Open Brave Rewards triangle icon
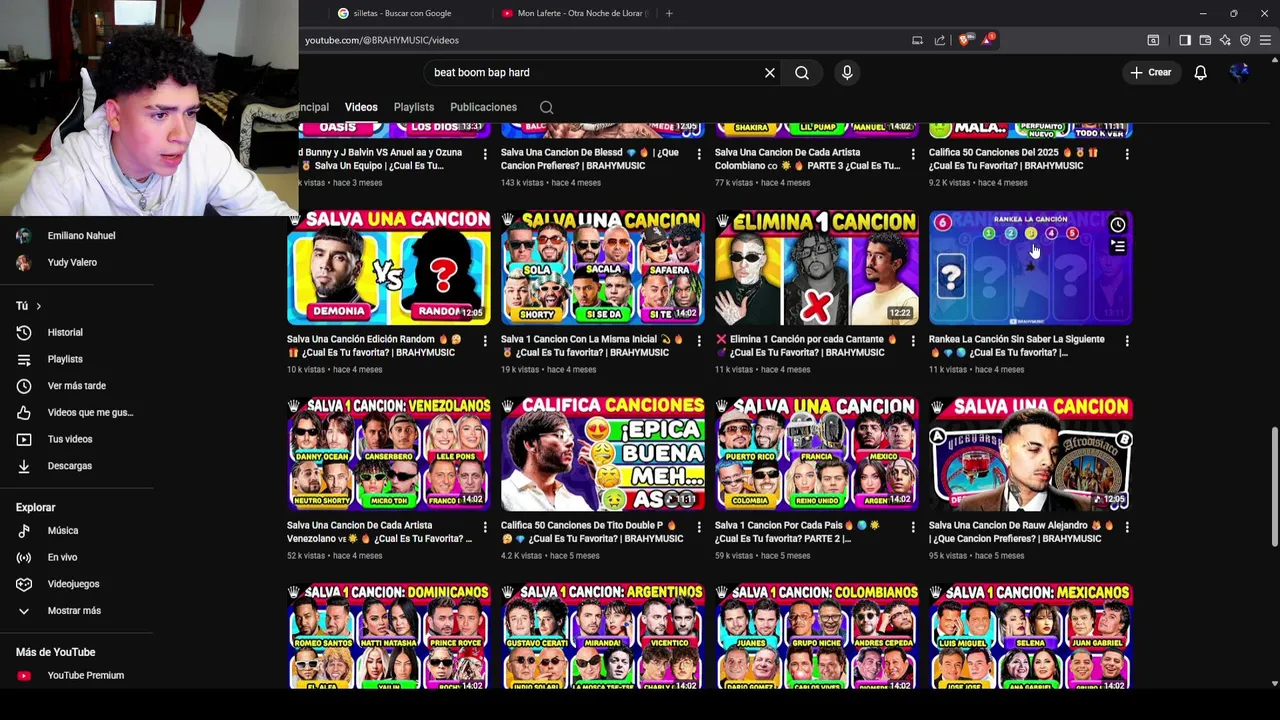Screen dimensions: 1280x720 pyautogui.click(x=989, y=40)
